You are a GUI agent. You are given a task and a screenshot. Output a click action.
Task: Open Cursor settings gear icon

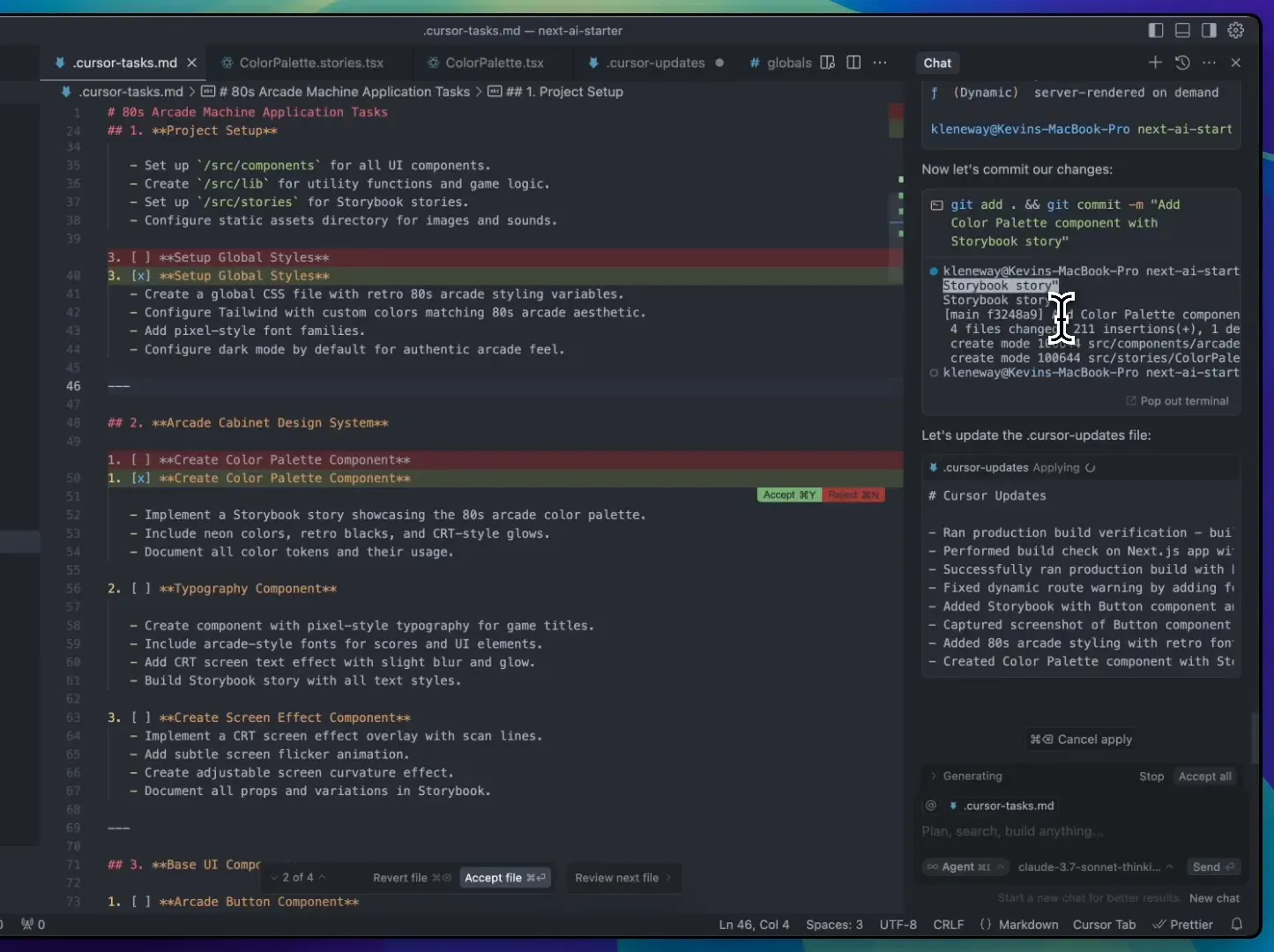1236,30
